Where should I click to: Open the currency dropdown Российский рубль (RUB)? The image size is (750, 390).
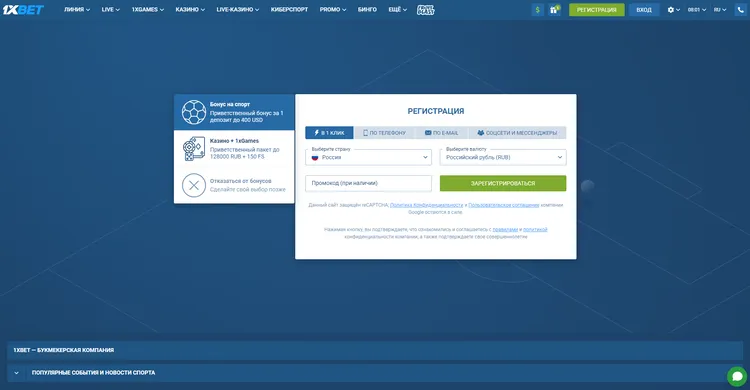click(503, 157)
